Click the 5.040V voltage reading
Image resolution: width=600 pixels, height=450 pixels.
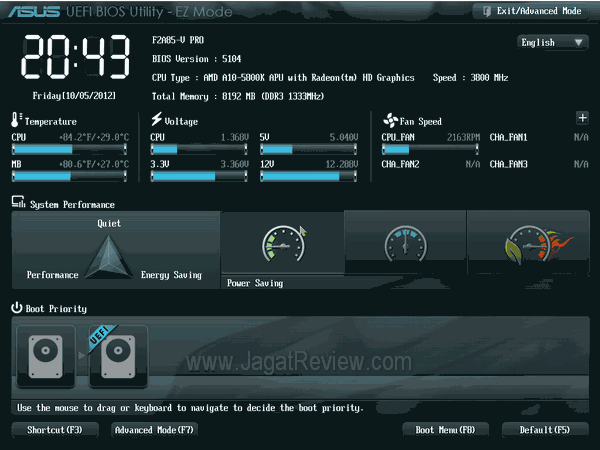[344, 137]
